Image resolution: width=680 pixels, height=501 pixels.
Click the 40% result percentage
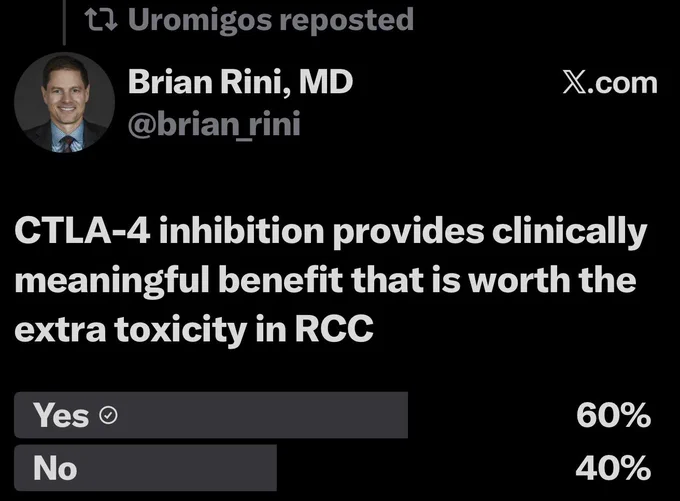[x=613, y=468]
